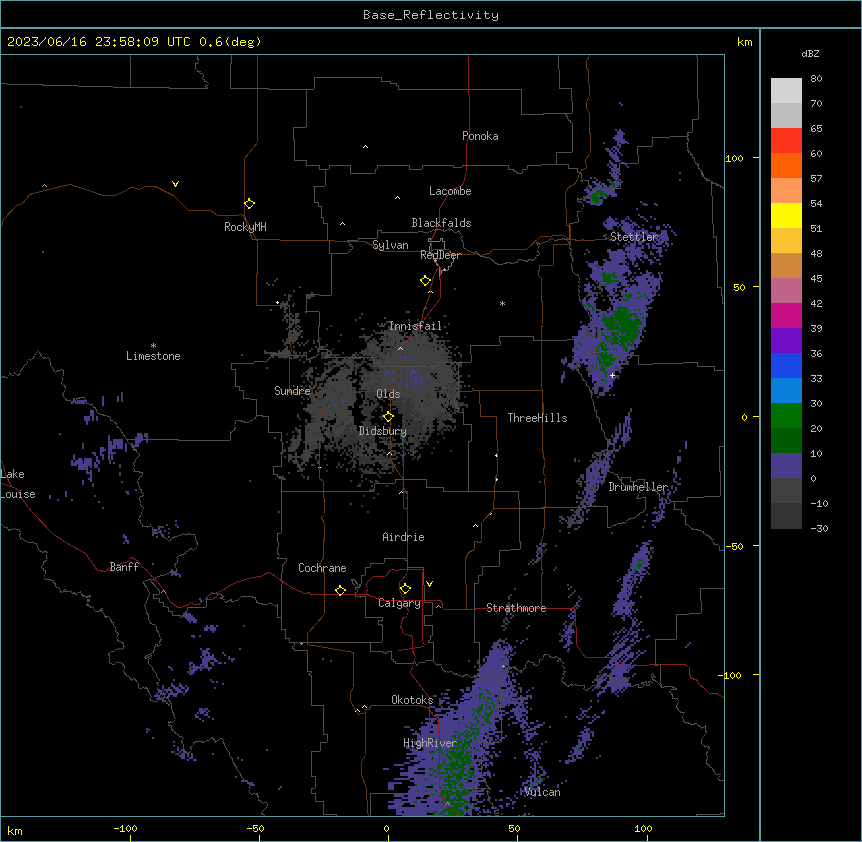Click the Limestone map label
862x842 pixels.
pos(153,356)
